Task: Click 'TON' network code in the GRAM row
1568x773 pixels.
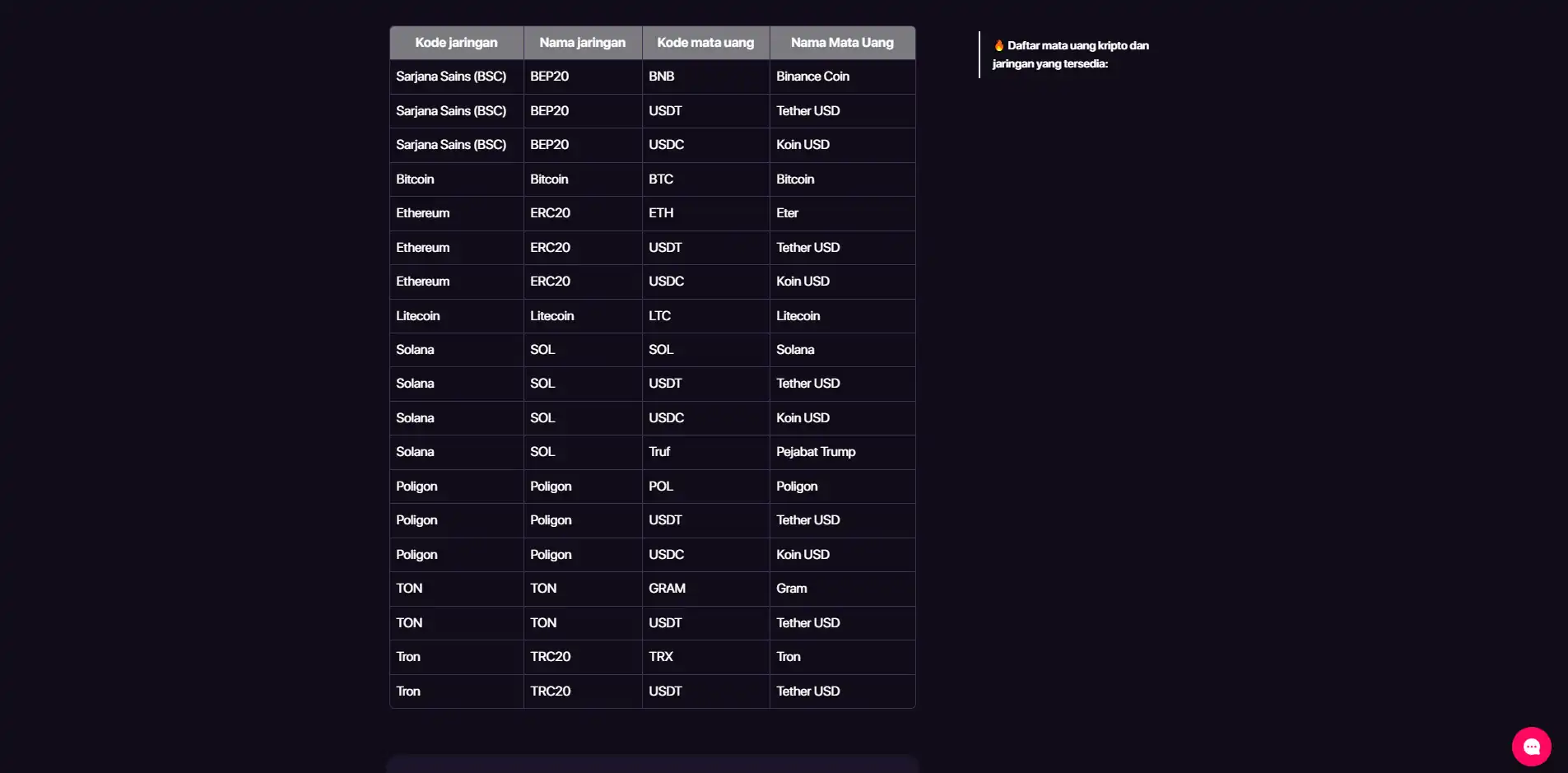Action: click(x=456, y=589)
